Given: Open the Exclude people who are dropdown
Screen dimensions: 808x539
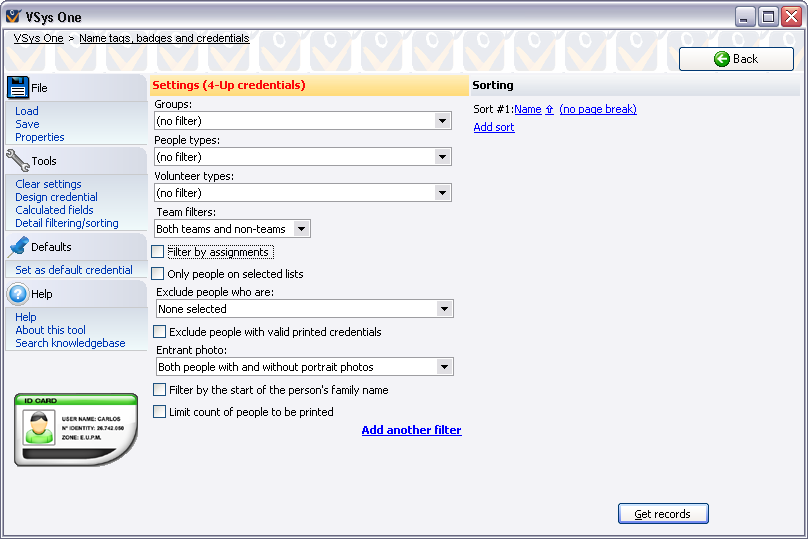Looking at the screenshot, I should point(305,309).
